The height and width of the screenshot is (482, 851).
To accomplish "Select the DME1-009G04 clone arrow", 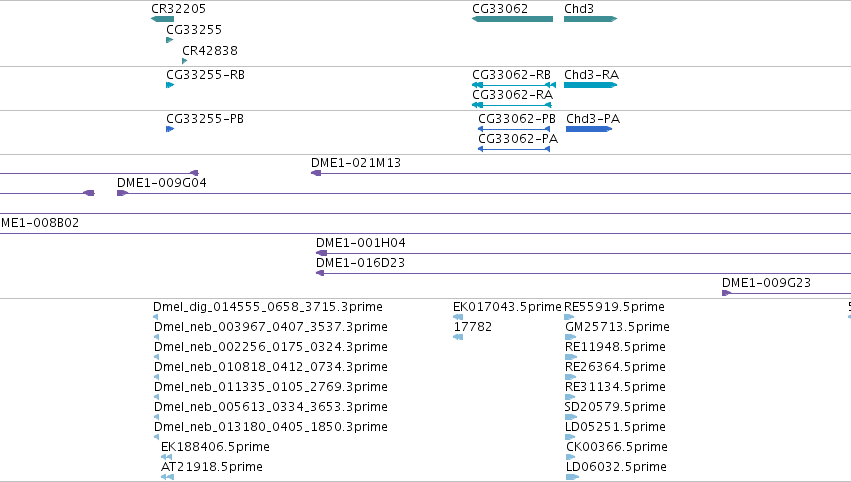I will click(123, 193).
